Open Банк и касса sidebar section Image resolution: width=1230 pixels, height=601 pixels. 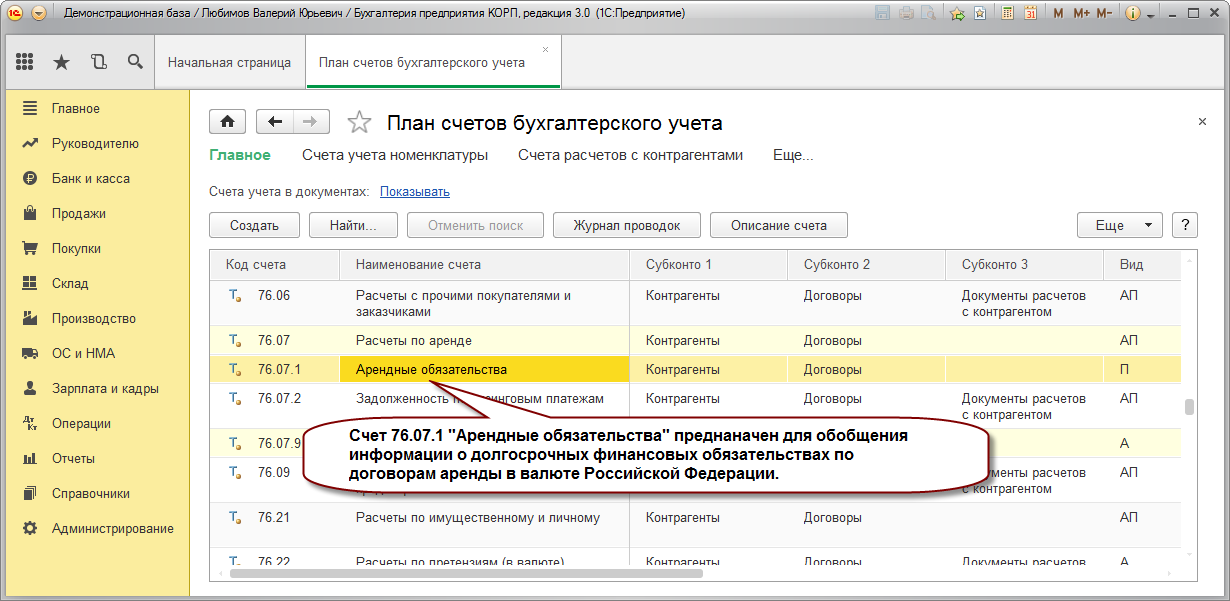91,178
